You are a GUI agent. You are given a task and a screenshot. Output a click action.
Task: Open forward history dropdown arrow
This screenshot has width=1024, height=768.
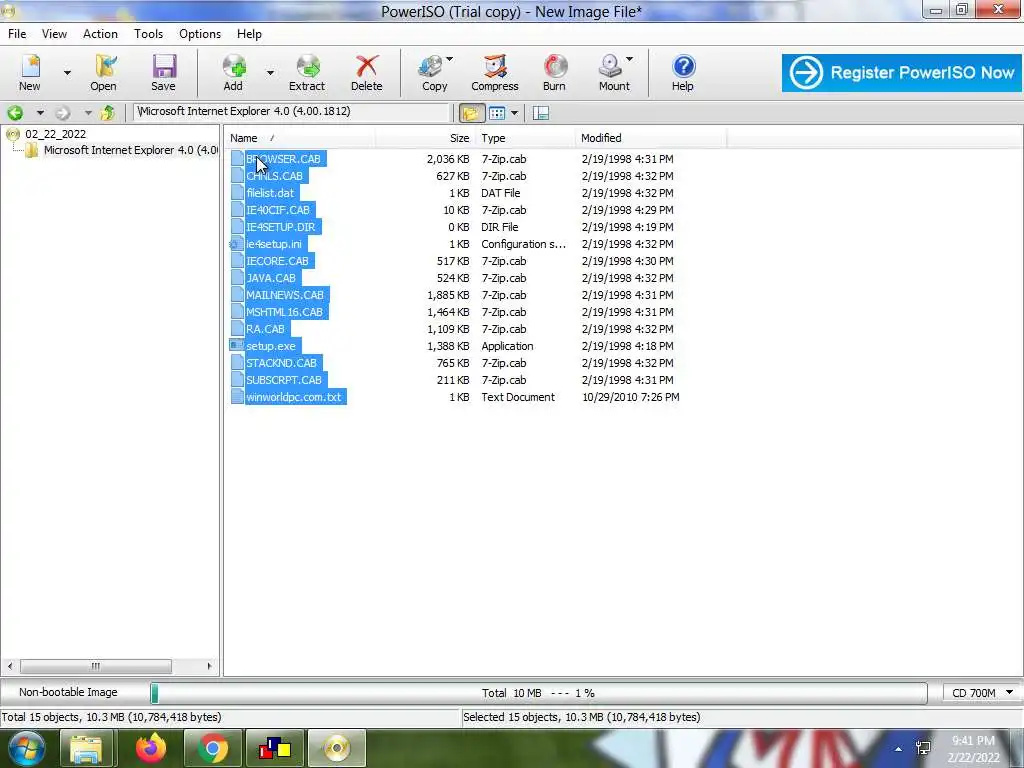(88, 113)
